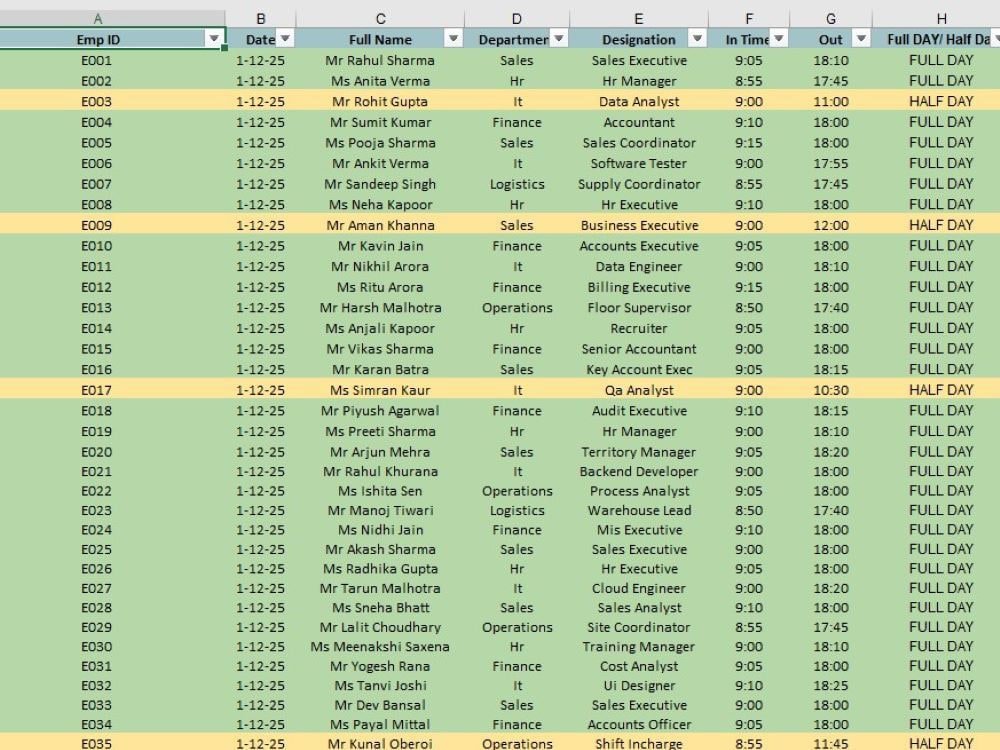Select cell Mr Lalit Choudhary
This screenshot has height=750, width=1000.
pos(380,628)
